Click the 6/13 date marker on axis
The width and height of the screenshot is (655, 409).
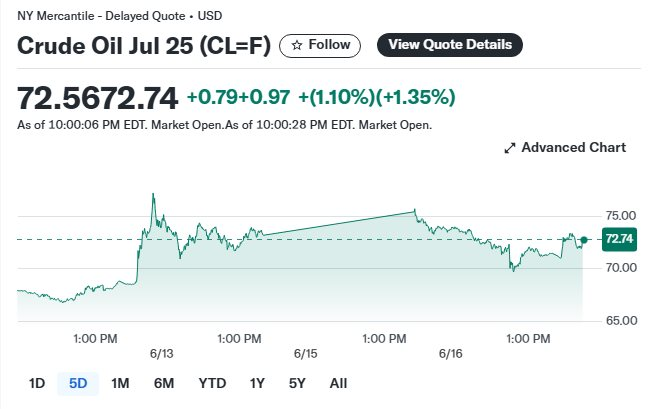[x=162, y=355]
